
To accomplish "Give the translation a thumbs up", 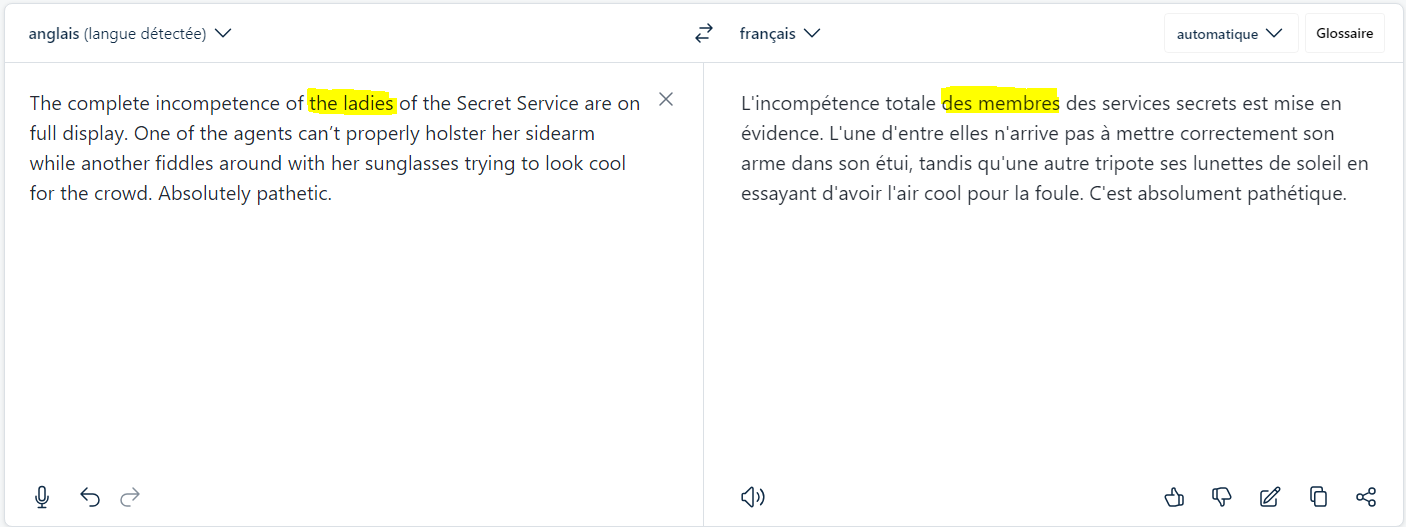I will [1175, 497].
